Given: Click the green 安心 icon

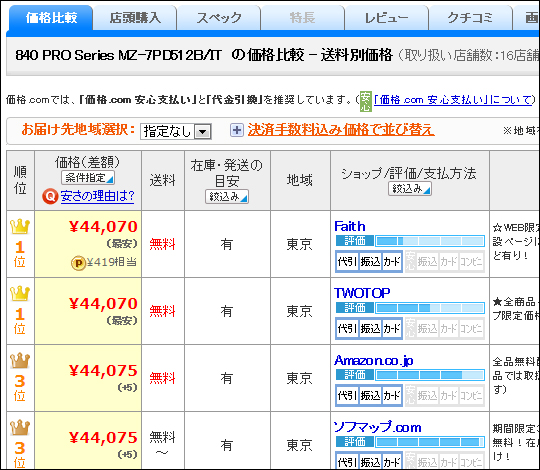Looking at the screenshot, I should pyautogui.click(x=365, y=101).
